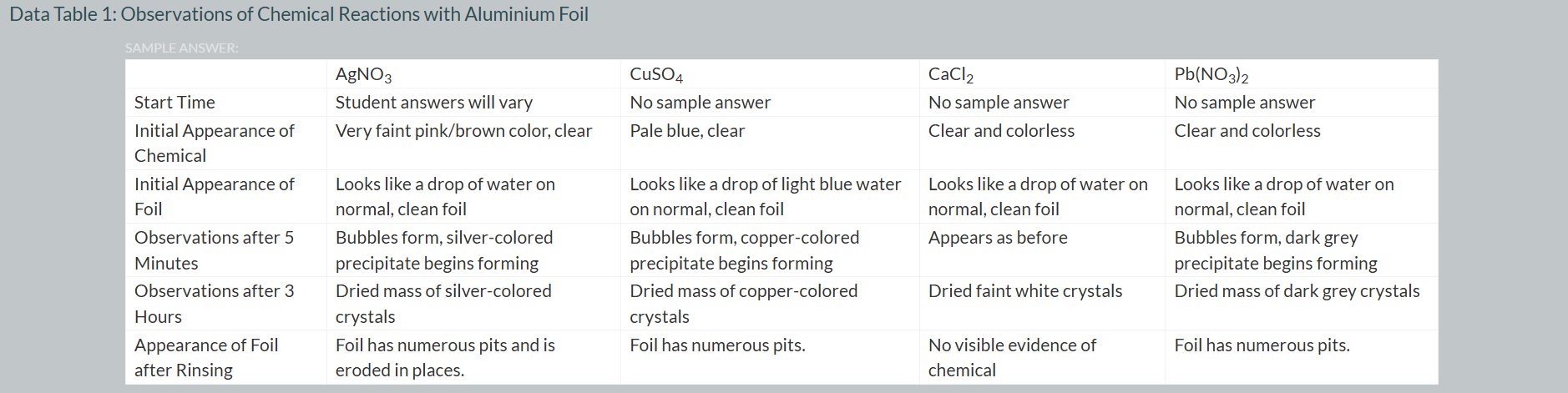Click the Student answers will vary cell

tap(434, 102)
